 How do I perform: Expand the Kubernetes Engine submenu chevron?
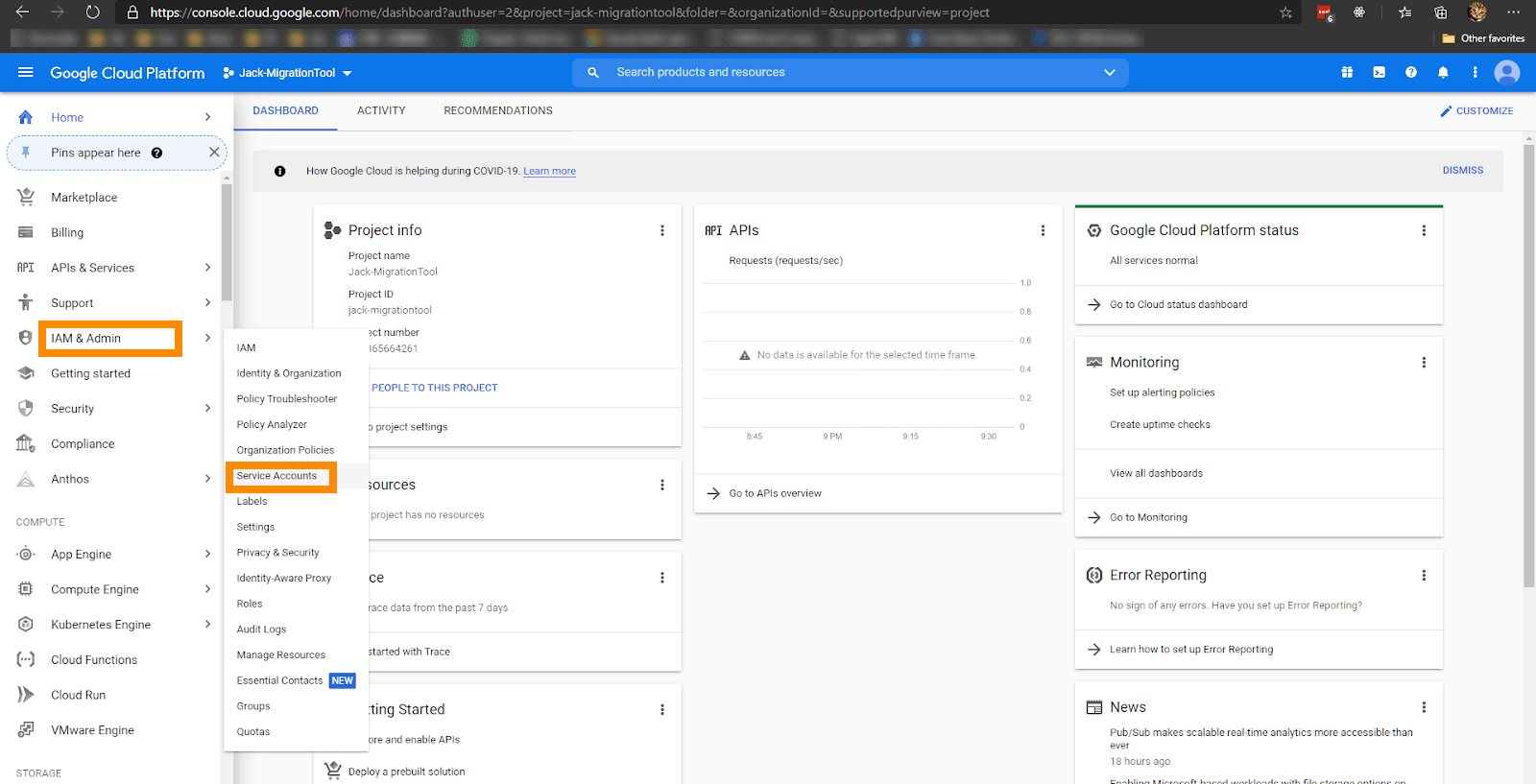207,625
